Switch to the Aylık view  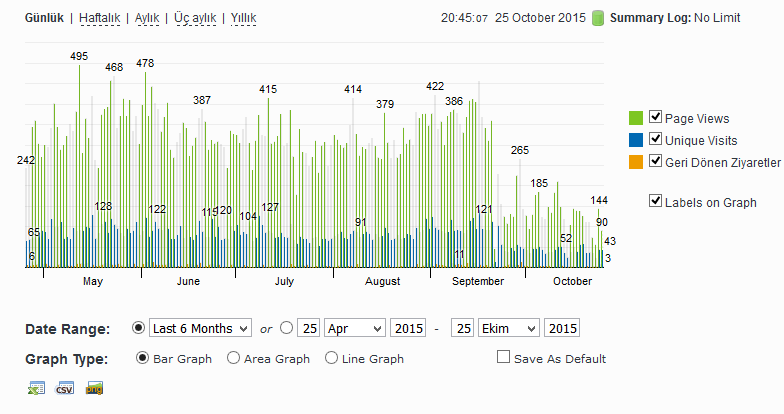click(147, 18)
